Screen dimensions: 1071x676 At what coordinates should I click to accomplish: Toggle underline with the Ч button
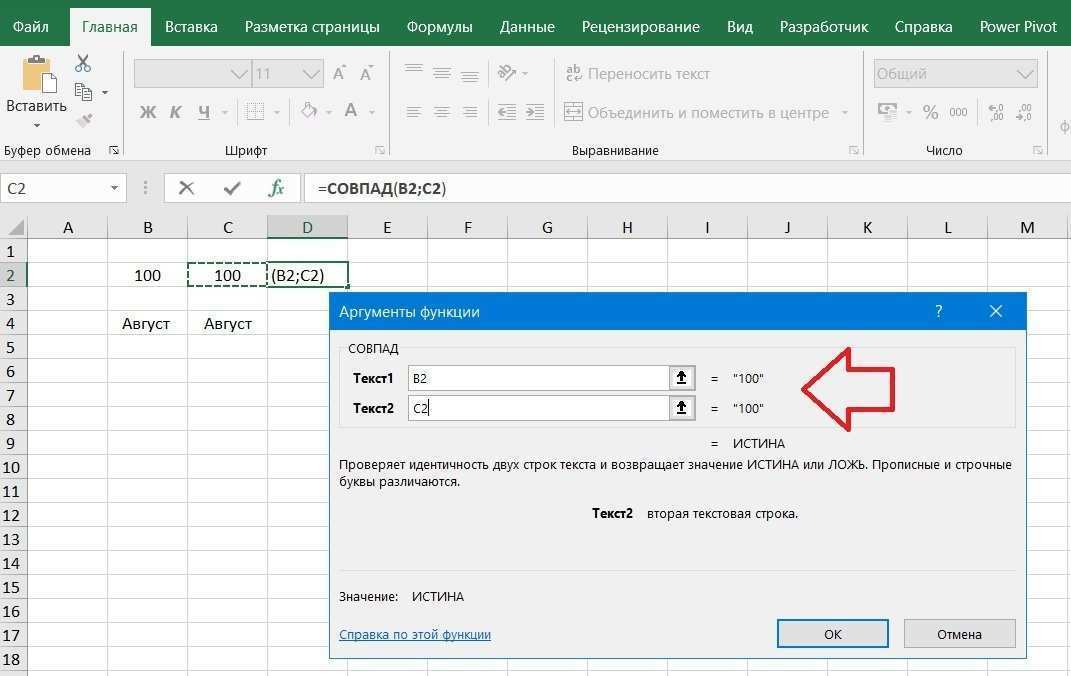(x=205, y=112)
